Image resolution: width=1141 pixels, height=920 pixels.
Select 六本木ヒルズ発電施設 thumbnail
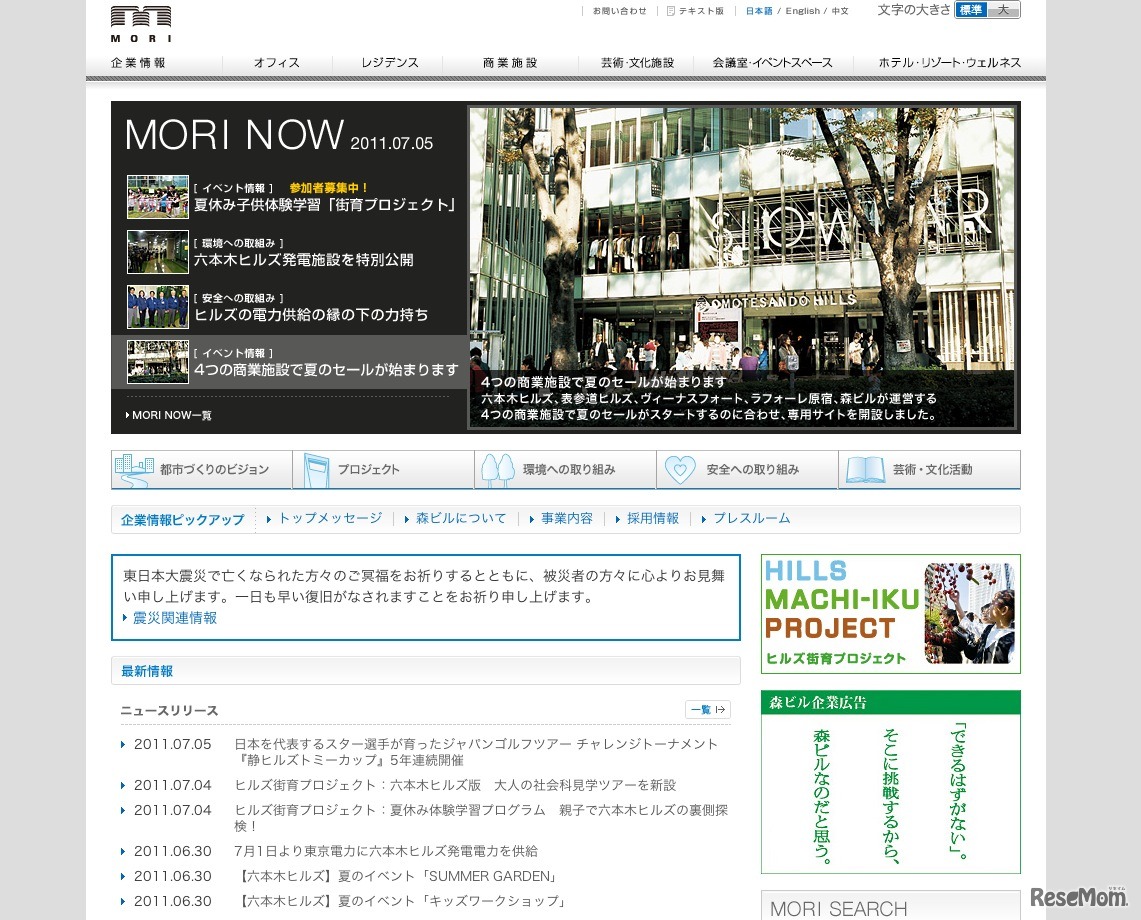click(158, 252)
